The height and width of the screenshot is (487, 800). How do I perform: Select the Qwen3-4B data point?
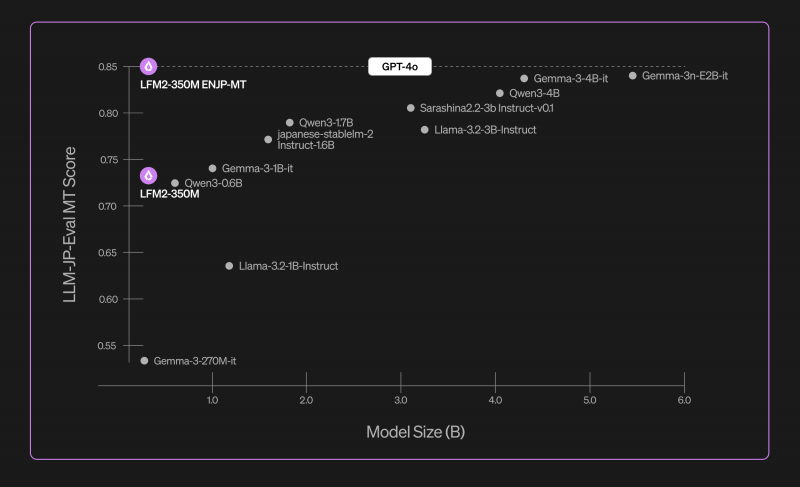(x=499, y=93)
